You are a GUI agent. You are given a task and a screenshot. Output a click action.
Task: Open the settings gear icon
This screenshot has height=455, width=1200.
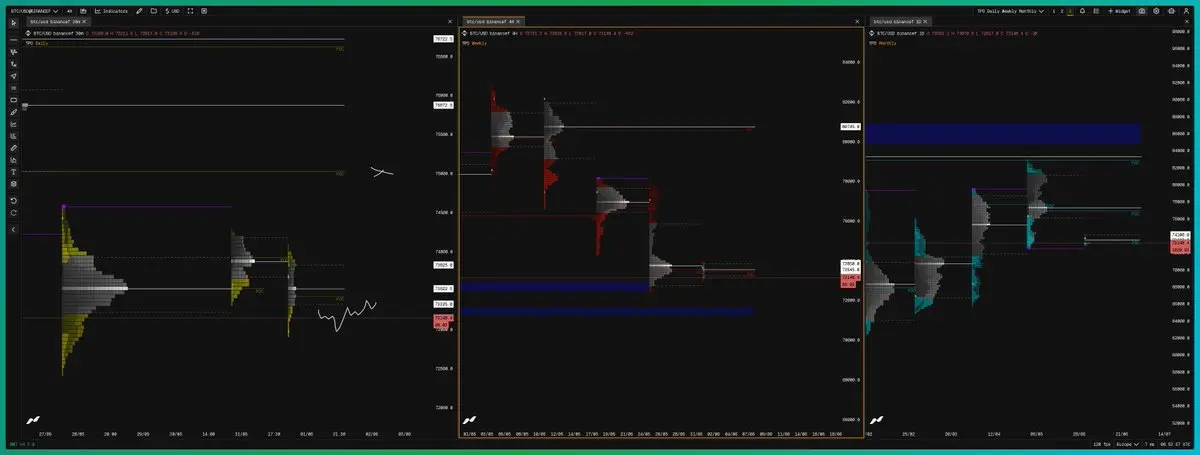1156,11
